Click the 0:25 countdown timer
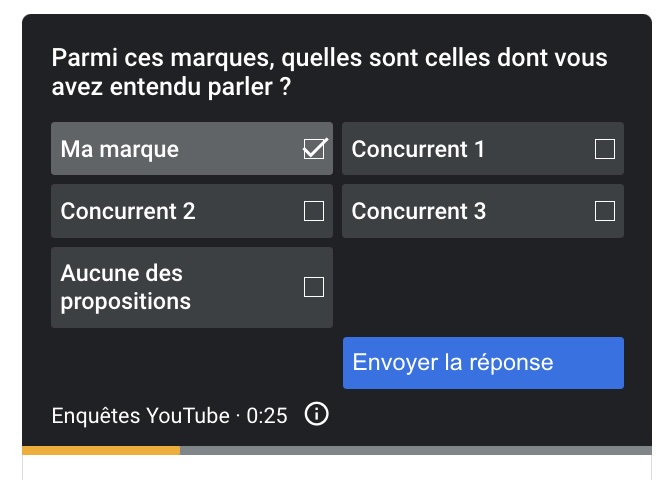 267,416
